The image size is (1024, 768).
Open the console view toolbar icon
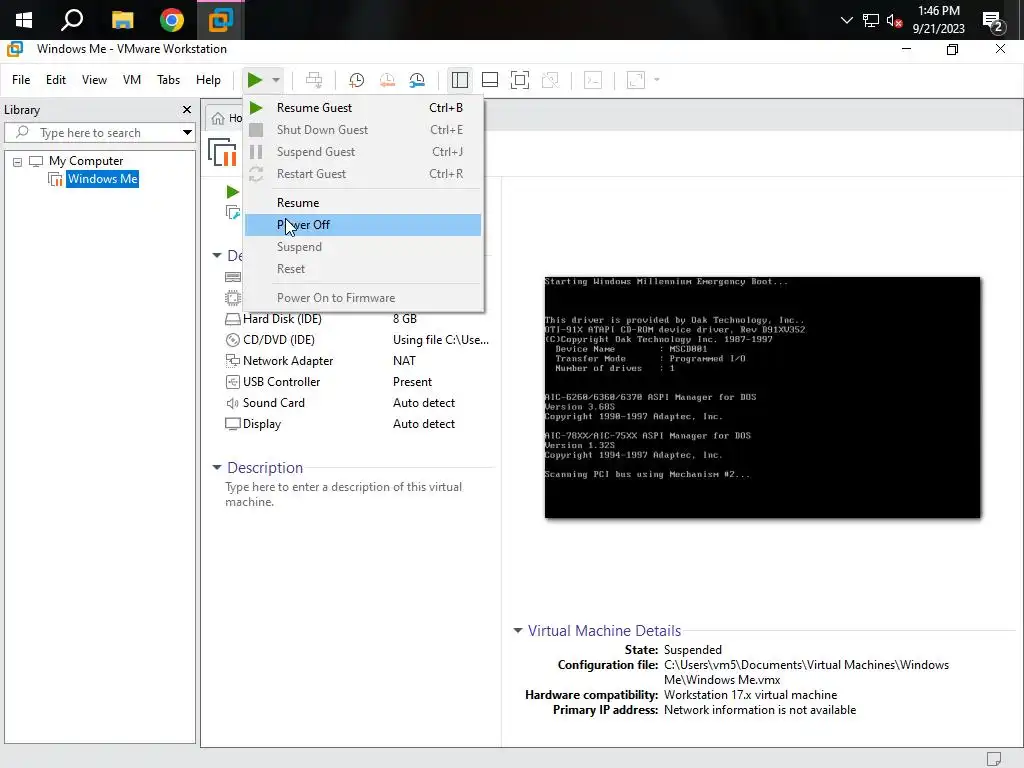coord(593,80)
